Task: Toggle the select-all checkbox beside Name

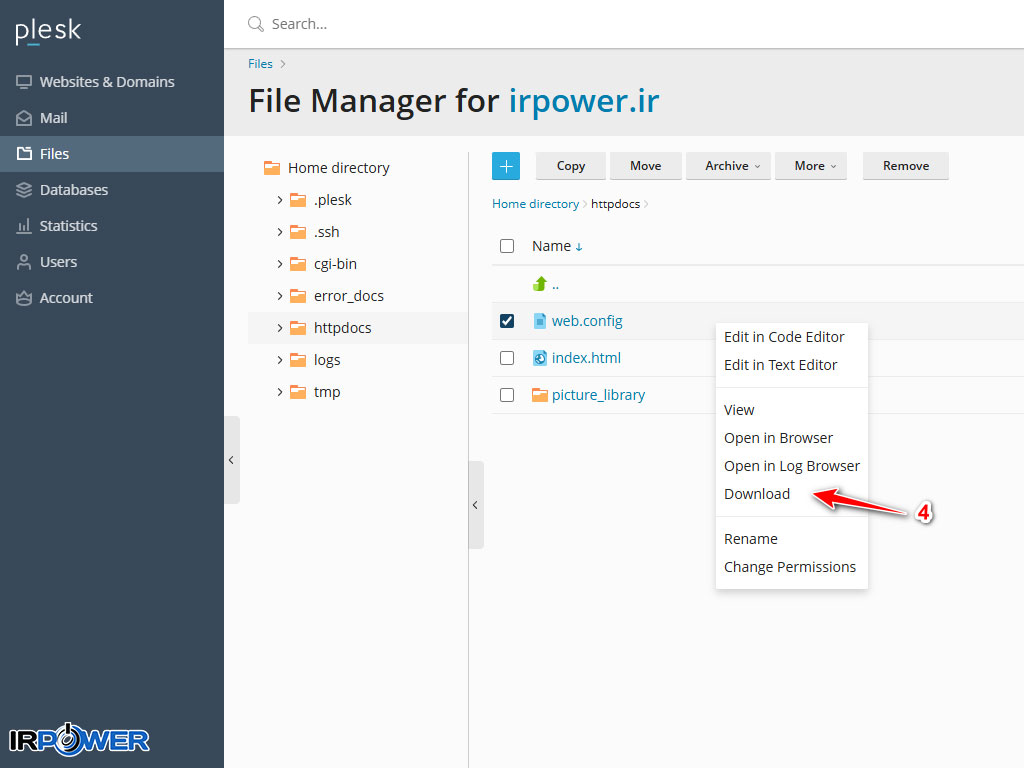Action: [x=507, y=246]
